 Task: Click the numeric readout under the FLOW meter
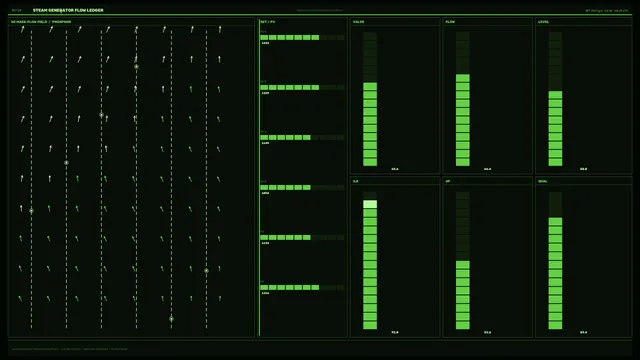click(487, 169)
